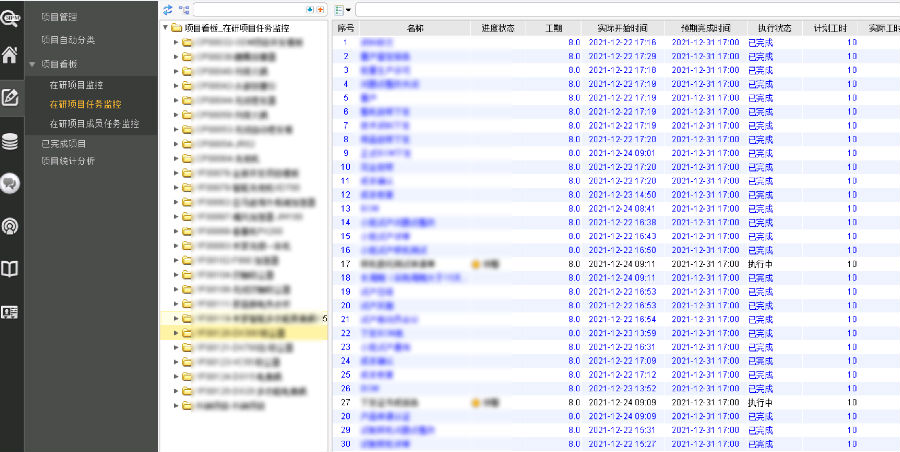Open the home icon in left sidebar
Image resolution: width=900 pixels, height=452 pixels.
10,55
